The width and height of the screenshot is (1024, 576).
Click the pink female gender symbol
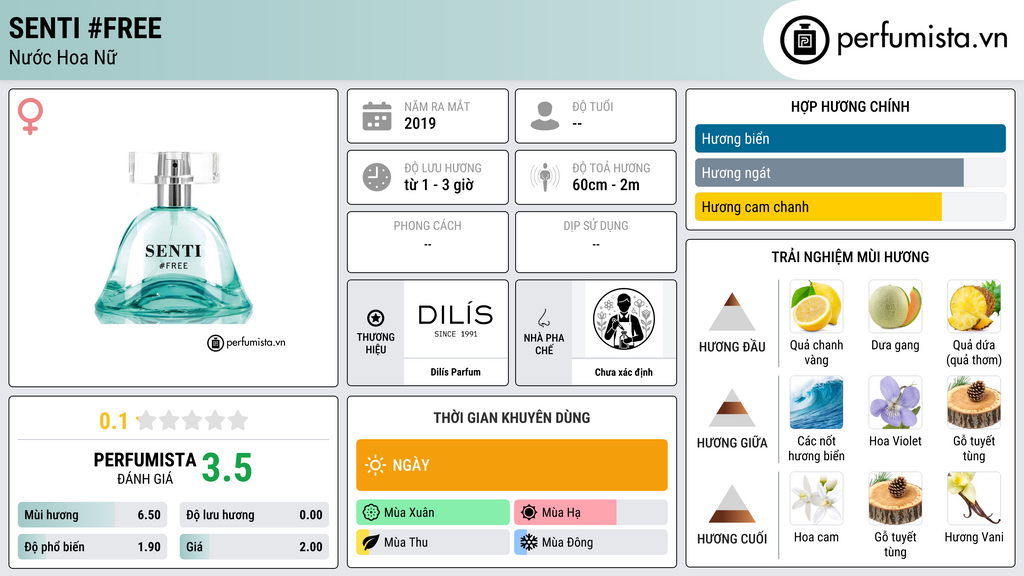30,116
